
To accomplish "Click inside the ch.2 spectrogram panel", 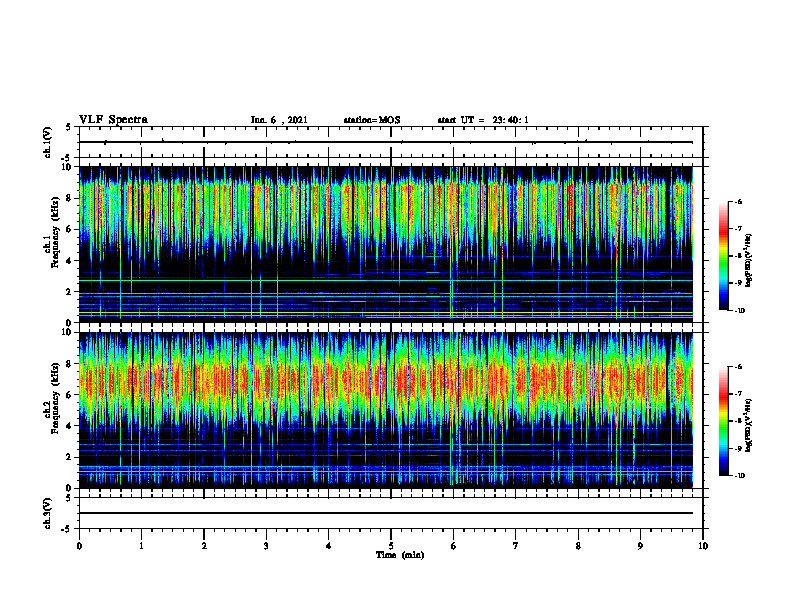I will (x=386, y=410).
